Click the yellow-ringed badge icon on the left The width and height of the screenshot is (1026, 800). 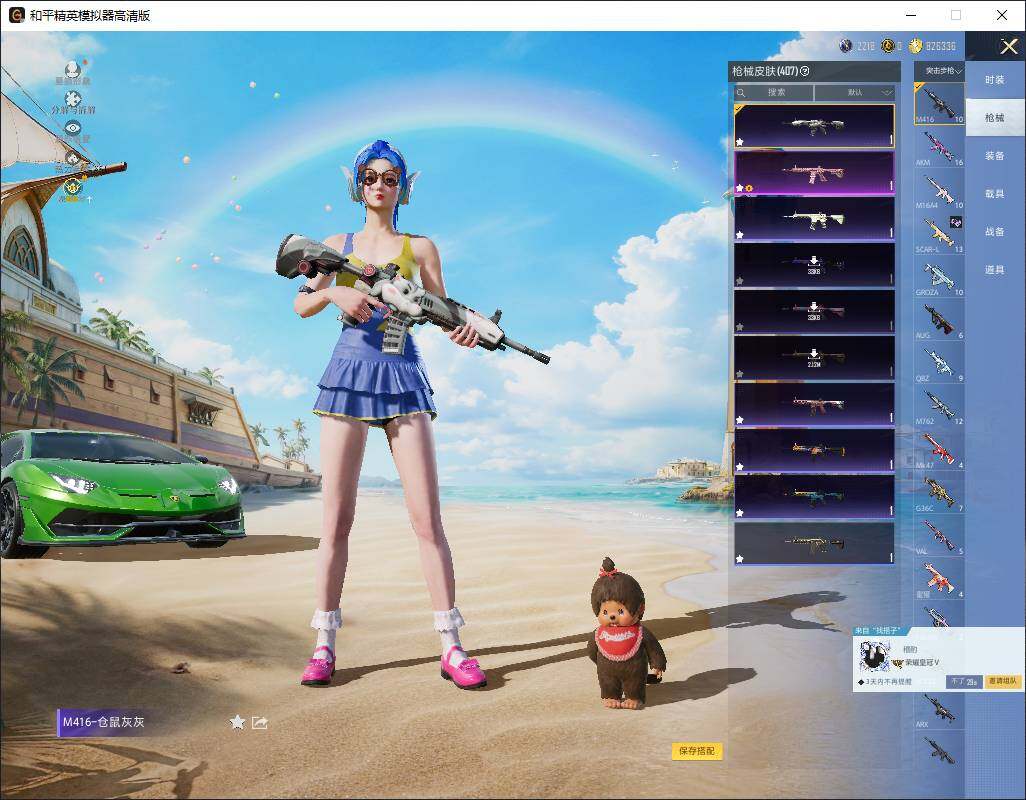pos(73,187)
